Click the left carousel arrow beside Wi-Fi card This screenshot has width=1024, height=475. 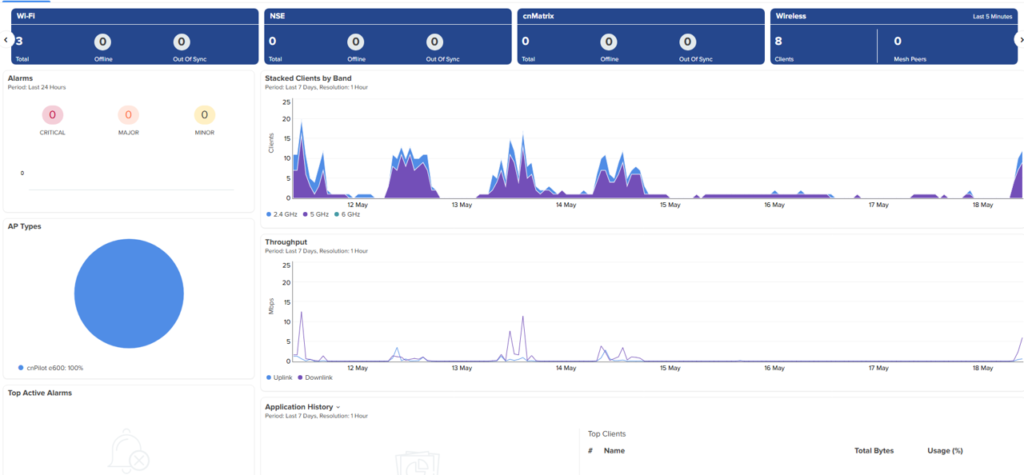pos(5,40)
